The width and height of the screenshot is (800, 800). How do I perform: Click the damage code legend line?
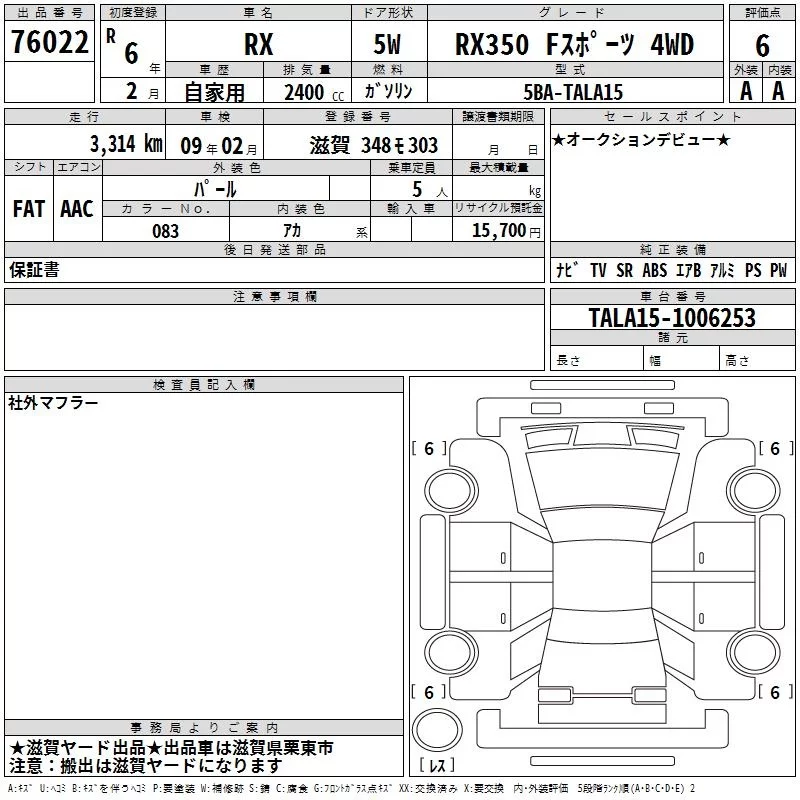coord(352,788)
